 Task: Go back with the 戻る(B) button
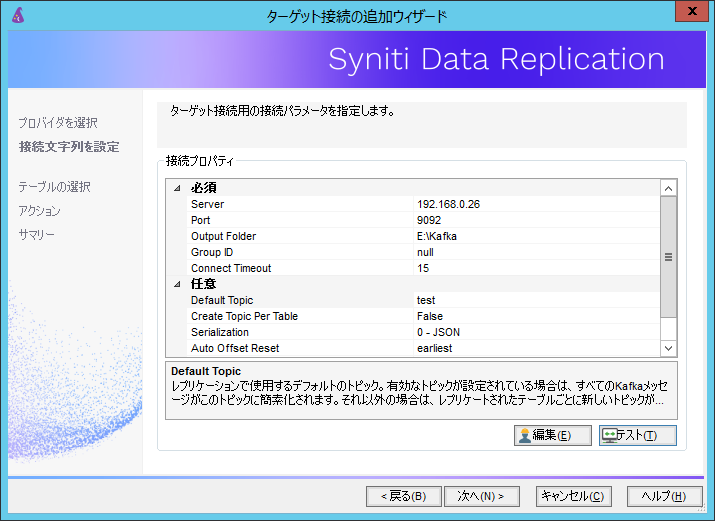(x=404, y=496)
